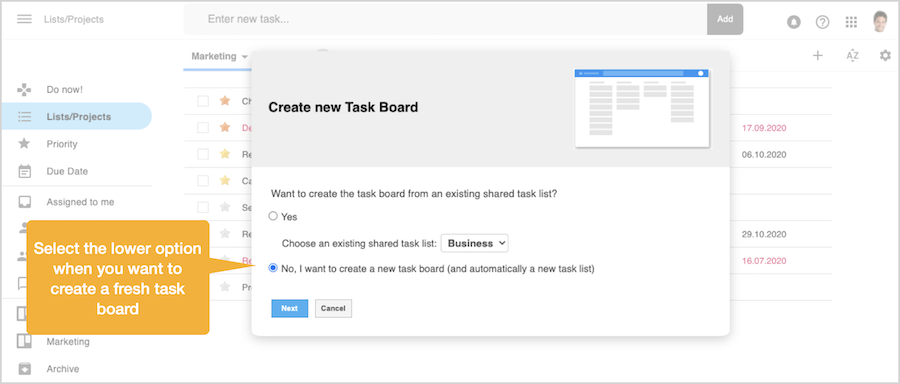Viewport: 900px width, 384px height.
Task: Open the user profile avatar
Action: tap(880, 22)
